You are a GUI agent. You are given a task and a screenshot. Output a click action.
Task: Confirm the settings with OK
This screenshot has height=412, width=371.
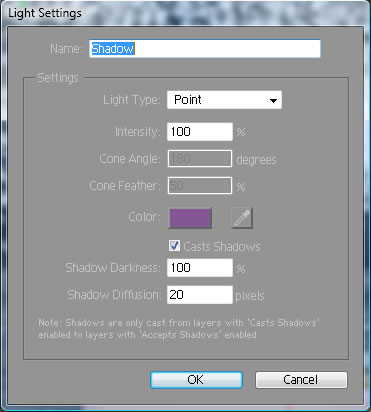pyautogui.click(x=196, y=380)
